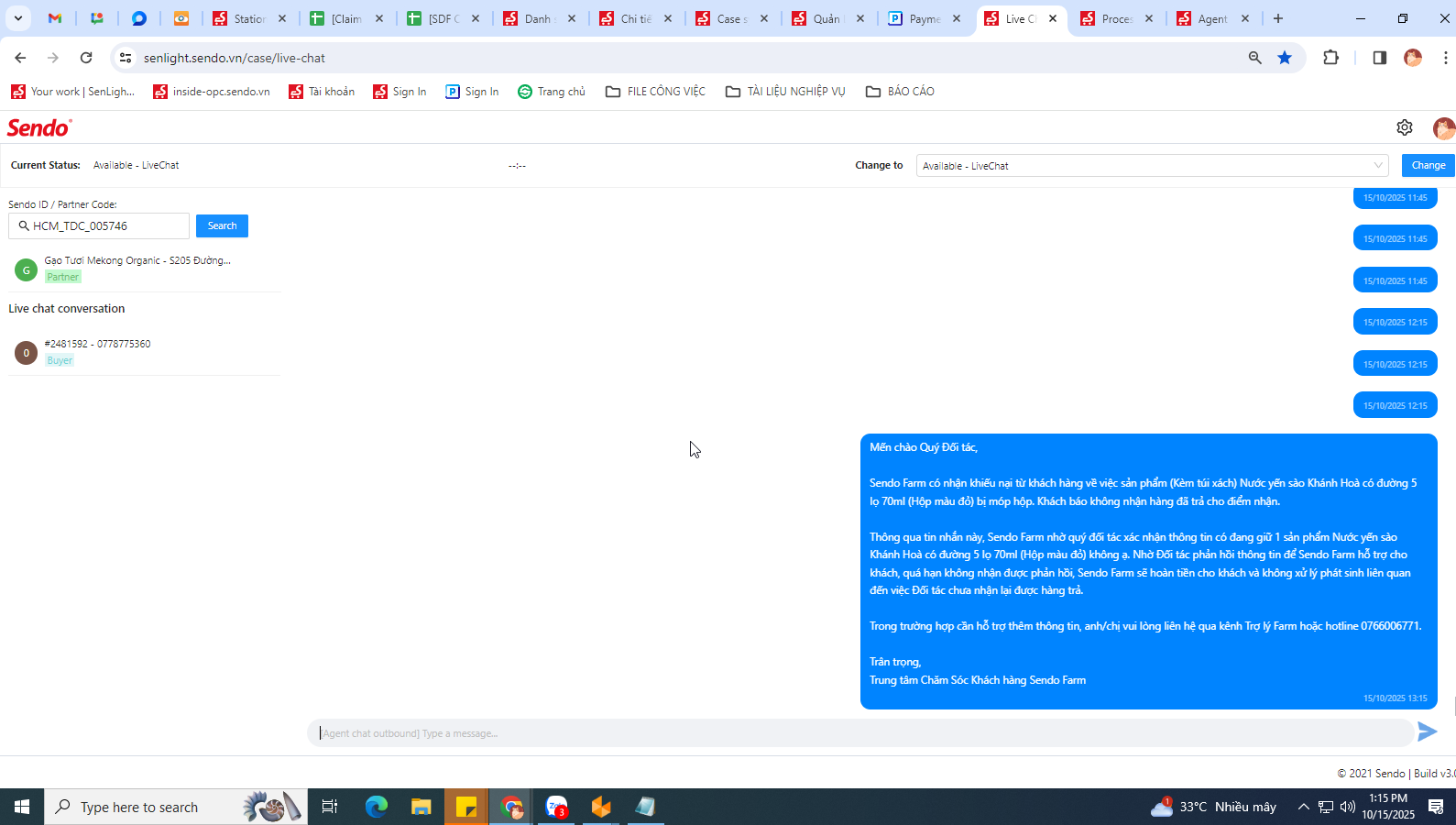Open the weather widget 33°C Nhiều mây

[x=1214, y=807]
